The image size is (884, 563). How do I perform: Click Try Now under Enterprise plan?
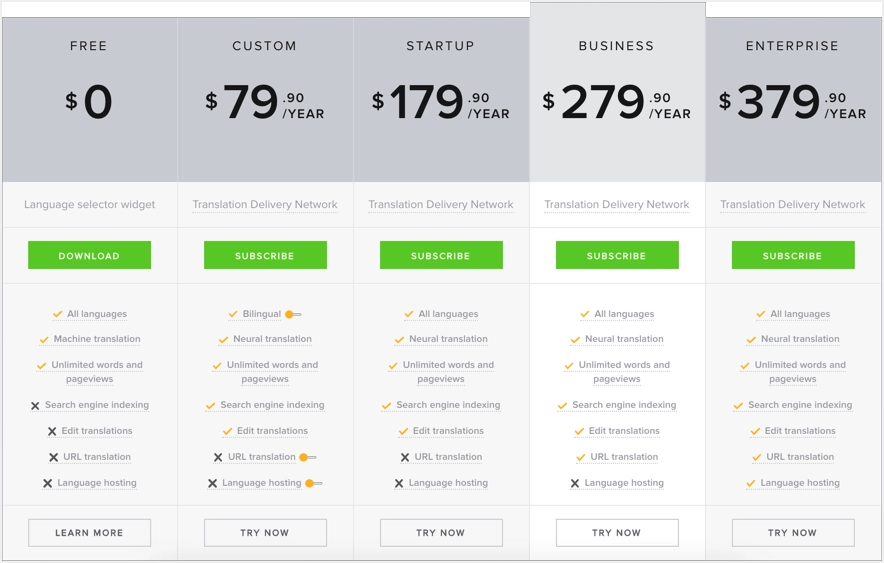[x=793, y=532]
